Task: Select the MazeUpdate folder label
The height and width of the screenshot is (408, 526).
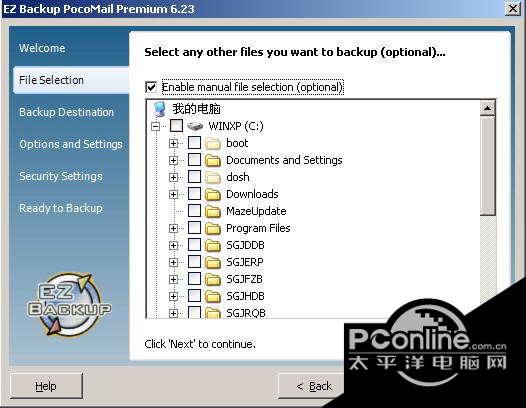Action: tap(256, 211)
